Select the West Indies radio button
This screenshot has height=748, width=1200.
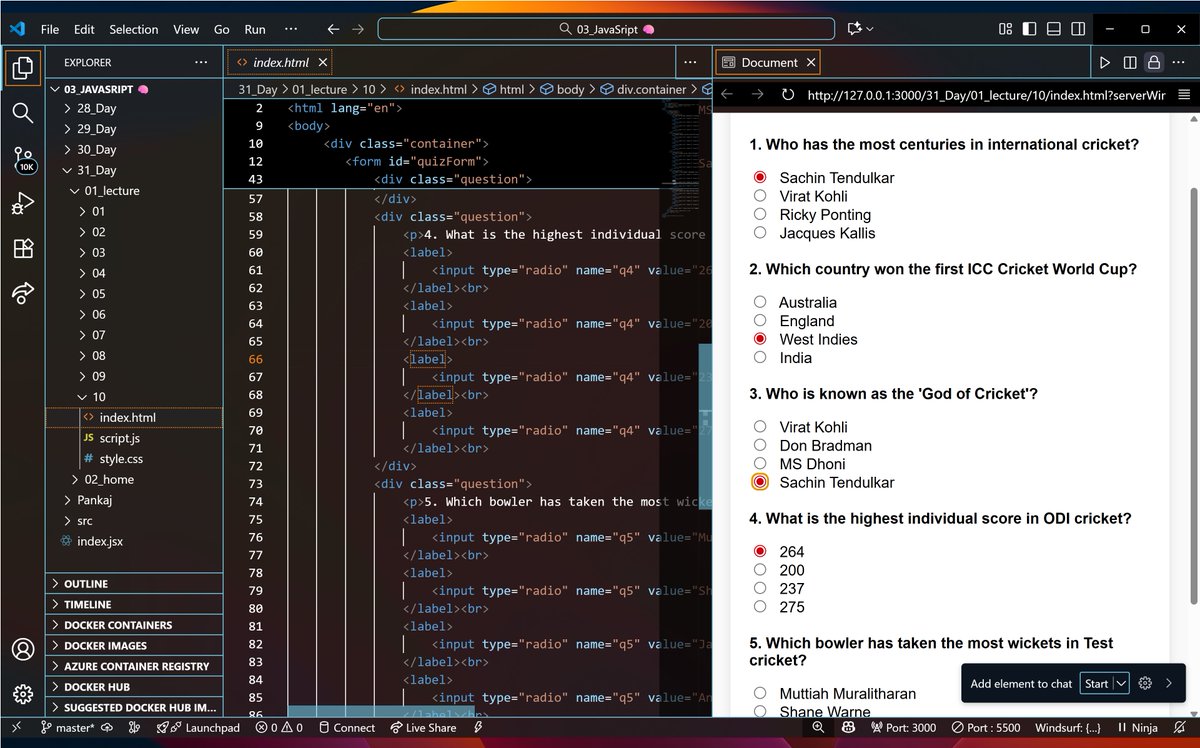point(760,339)
